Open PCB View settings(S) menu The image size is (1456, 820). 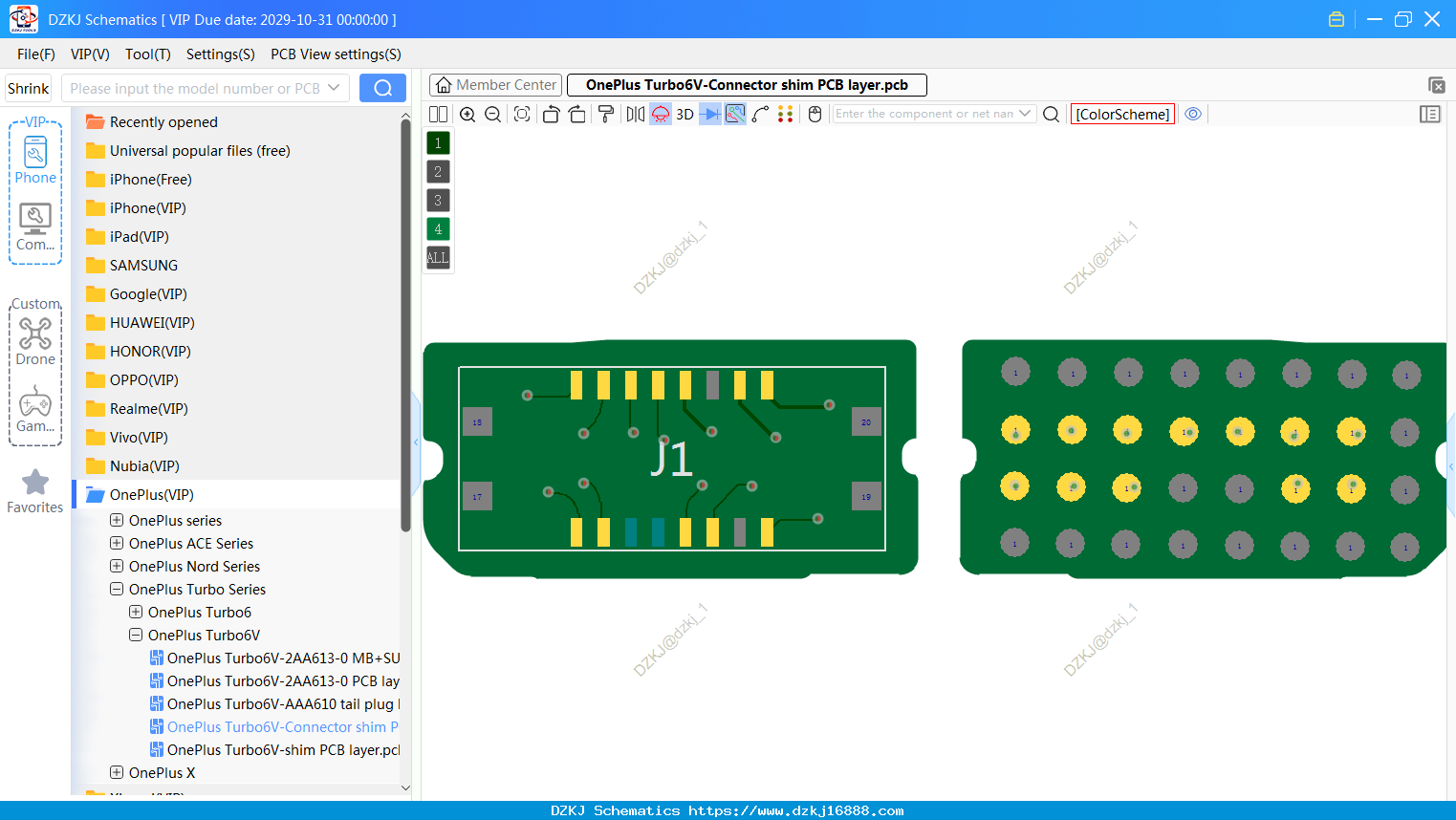click(336, 54)
